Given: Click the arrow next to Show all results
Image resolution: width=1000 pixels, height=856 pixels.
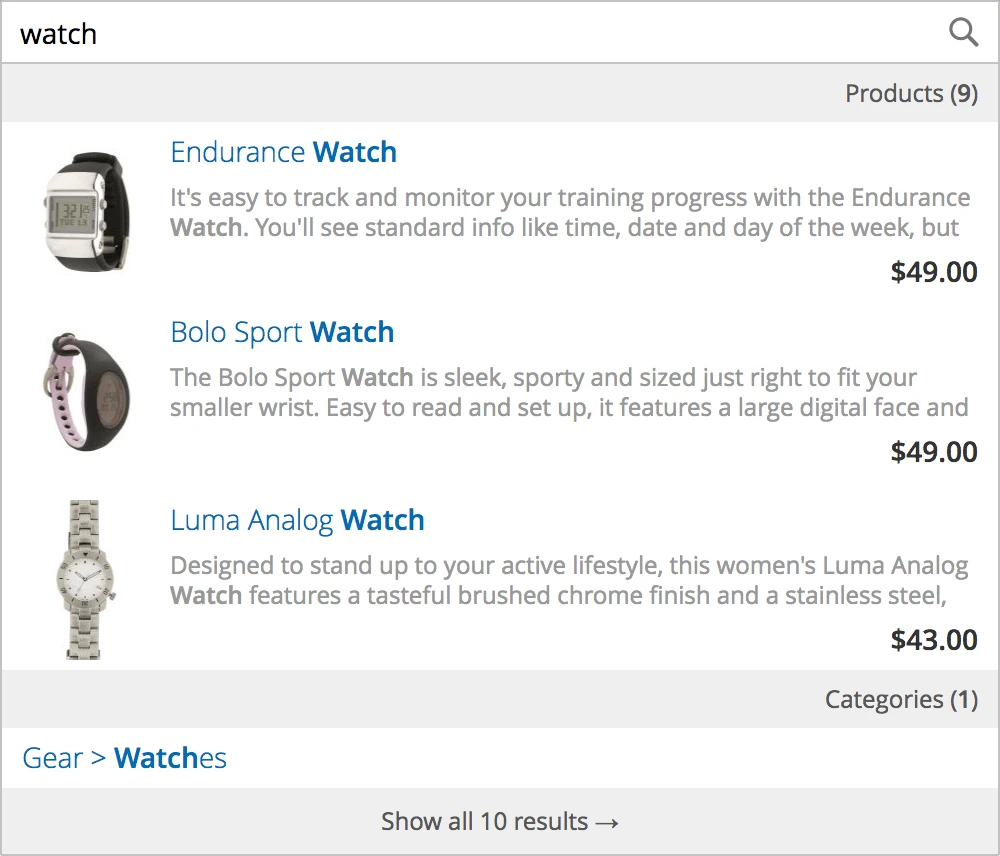Looking at the screenshot, I should pyautogui.click(x=607, y=823).
